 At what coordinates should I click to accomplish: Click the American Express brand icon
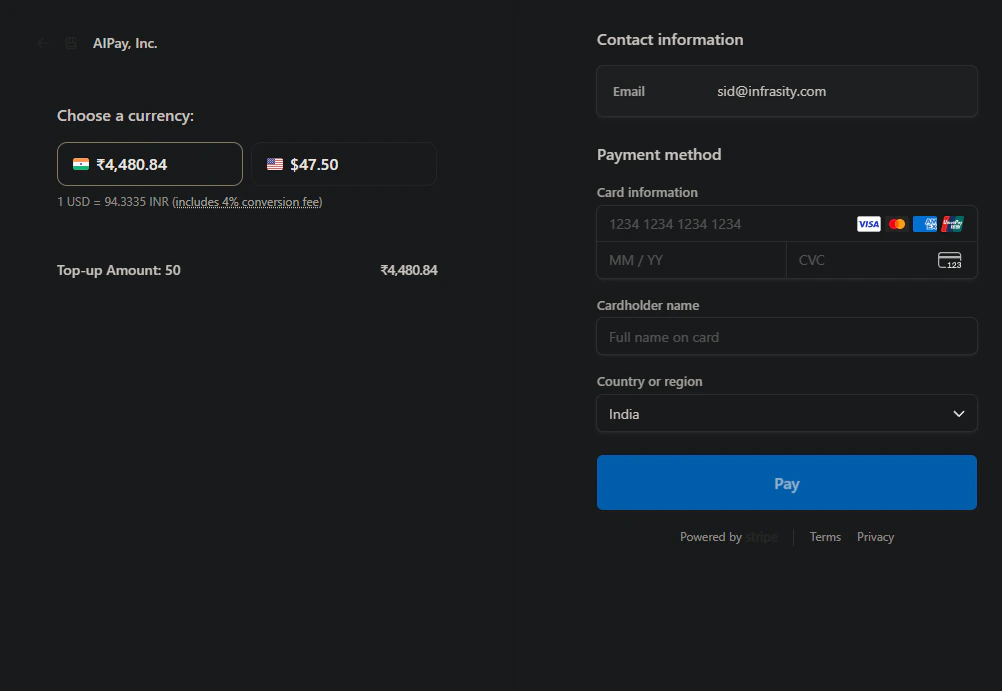[924, 224]
